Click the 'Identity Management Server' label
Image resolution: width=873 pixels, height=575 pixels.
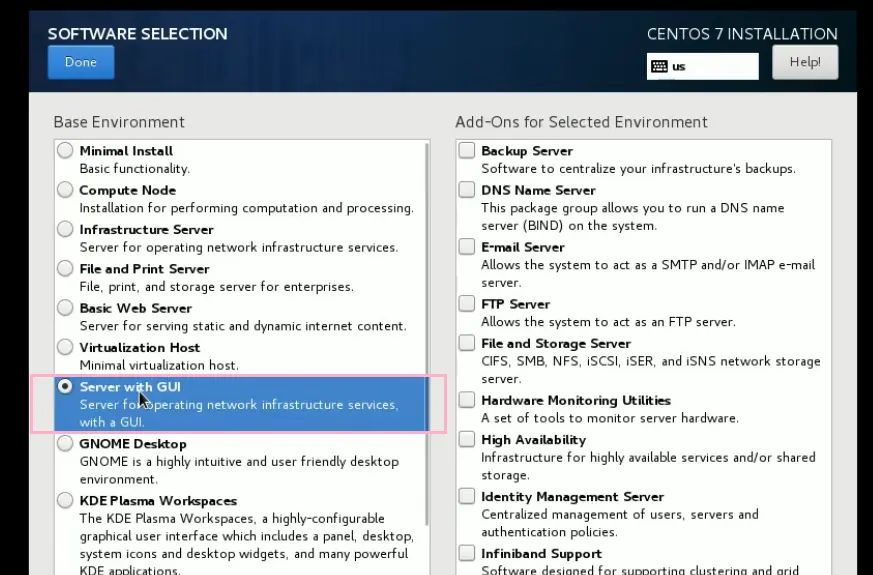(573, 497)
